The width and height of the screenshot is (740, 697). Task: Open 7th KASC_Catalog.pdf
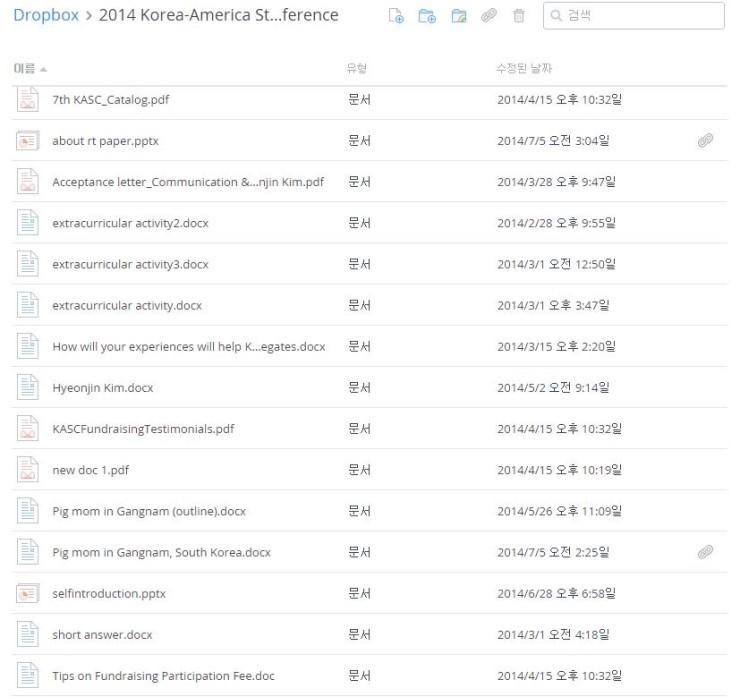110,100
